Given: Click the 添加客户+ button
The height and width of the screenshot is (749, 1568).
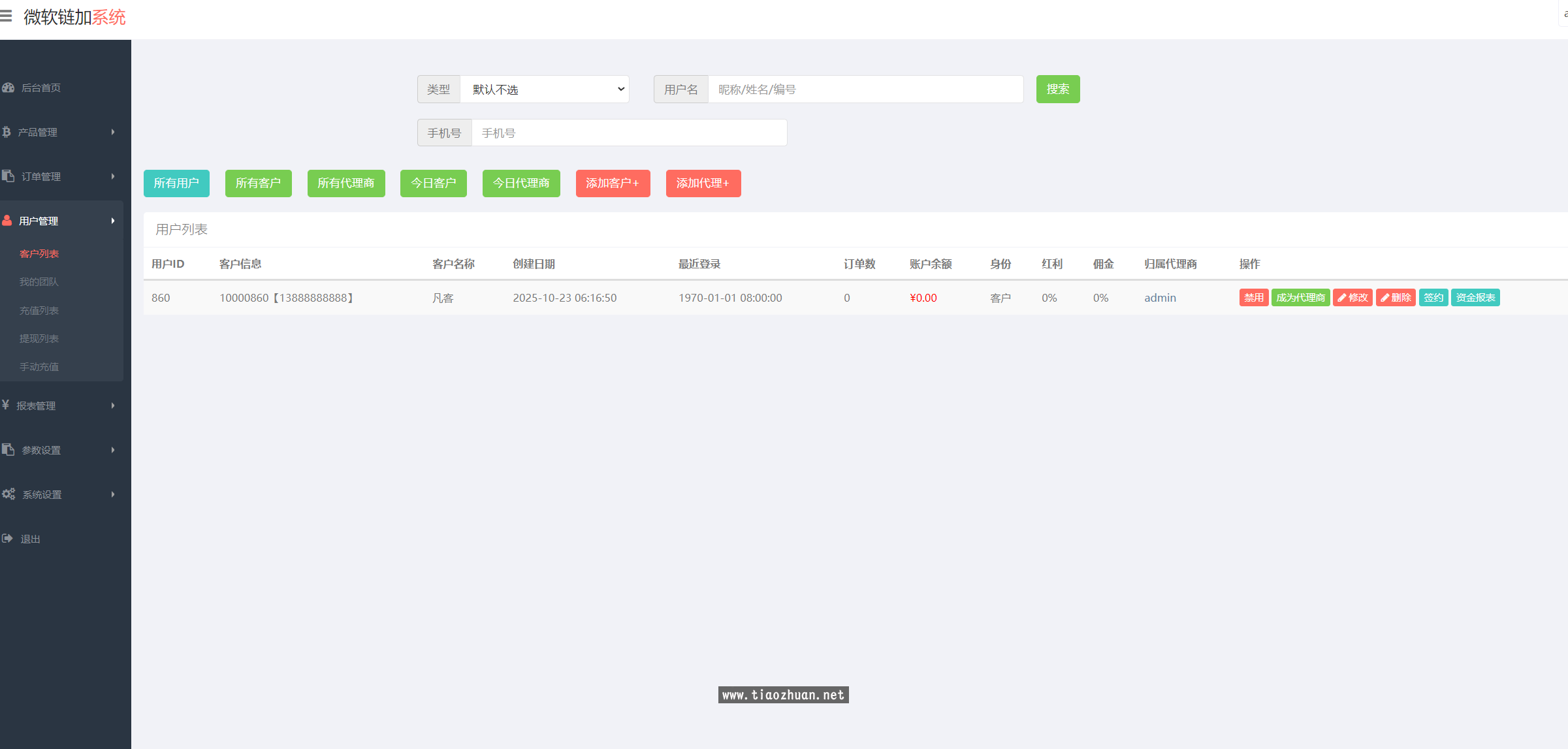Looking at the screenshot, I should point(613,183).
